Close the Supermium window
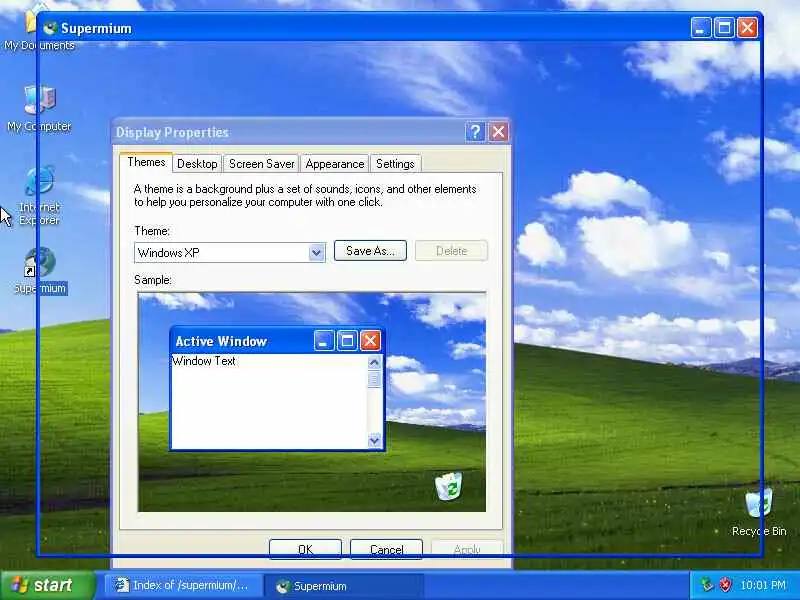 click(747, 28)
